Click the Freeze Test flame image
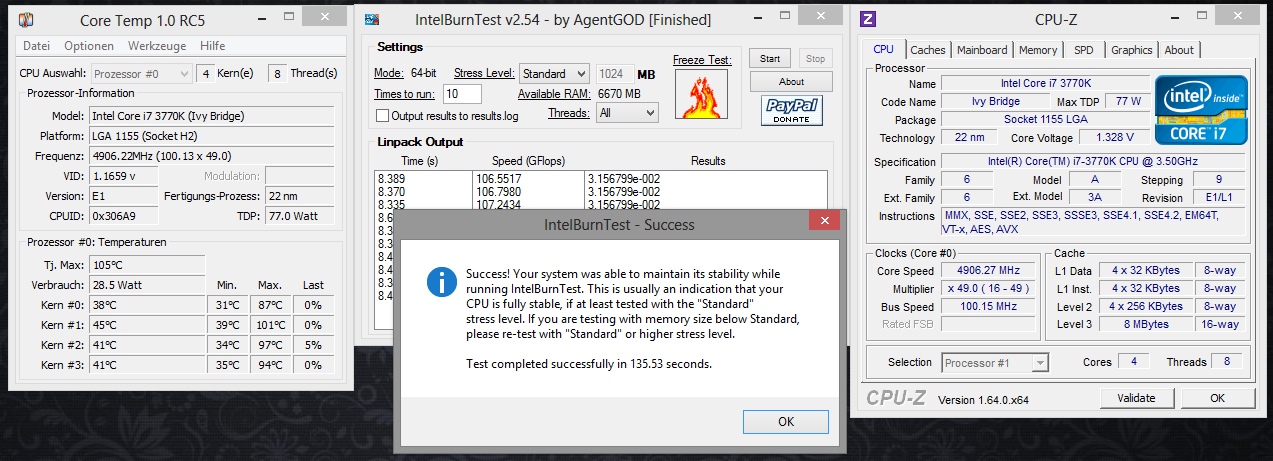Screen dimensions: 1273x461 coord(700,96)
